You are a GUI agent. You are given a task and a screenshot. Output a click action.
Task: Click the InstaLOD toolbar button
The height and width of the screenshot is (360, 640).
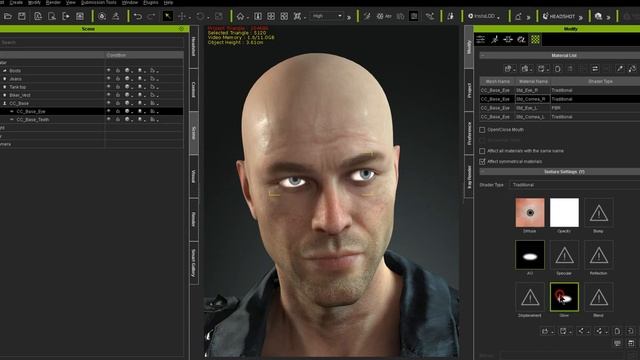coord(484,16)
